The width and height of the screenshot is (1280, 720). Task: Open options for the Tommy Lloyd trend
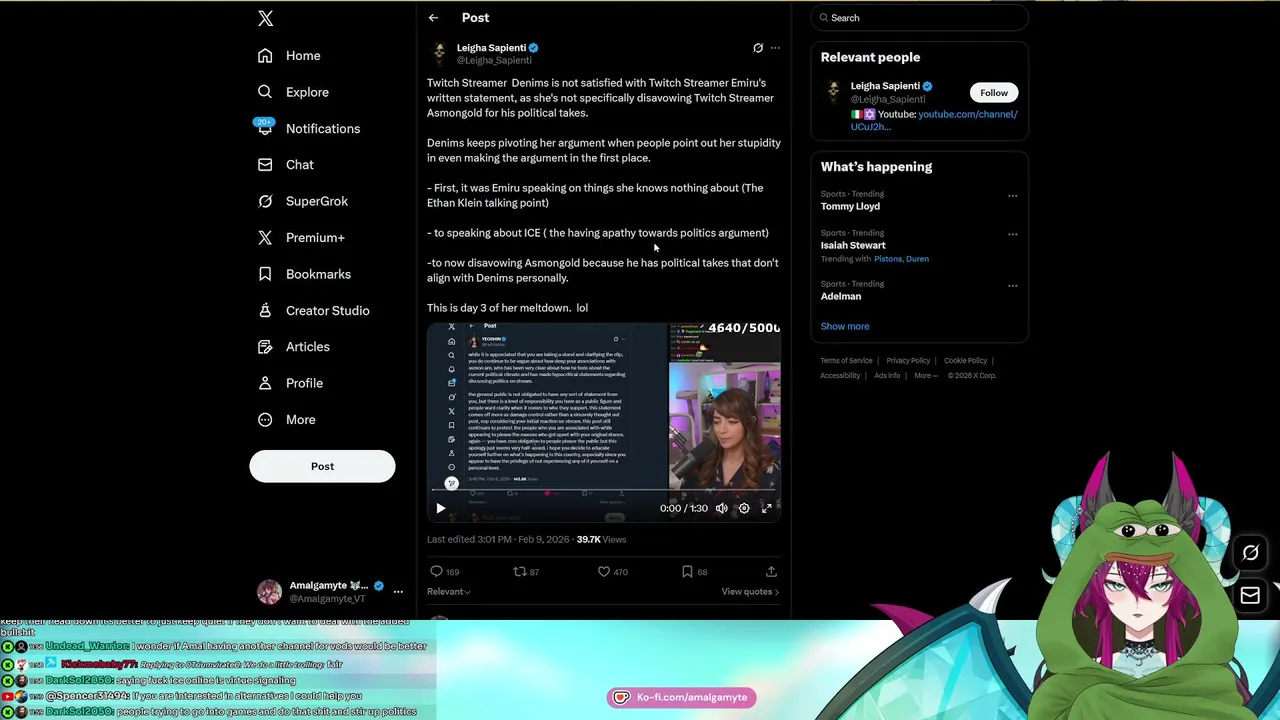(x=1012, y=196)
